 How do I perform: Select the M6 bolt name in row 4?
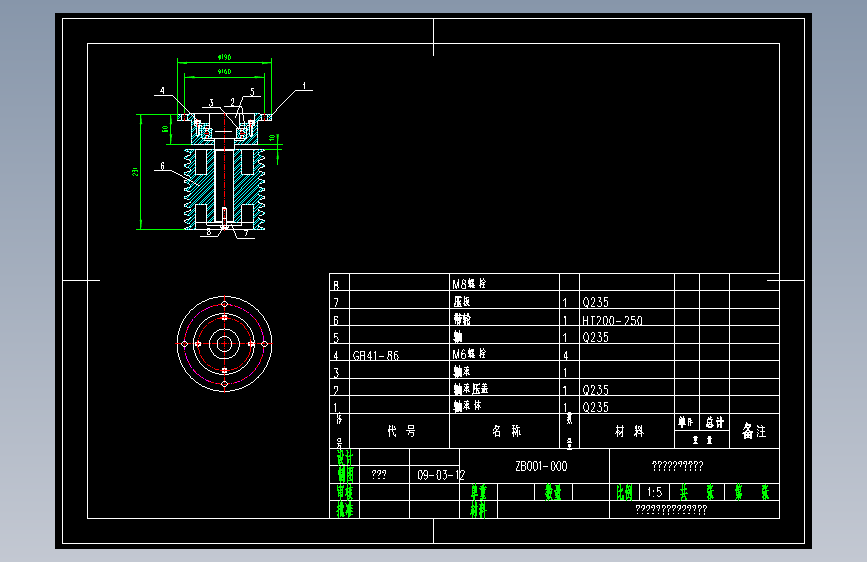pyautogui.click(x=469, y=353)
